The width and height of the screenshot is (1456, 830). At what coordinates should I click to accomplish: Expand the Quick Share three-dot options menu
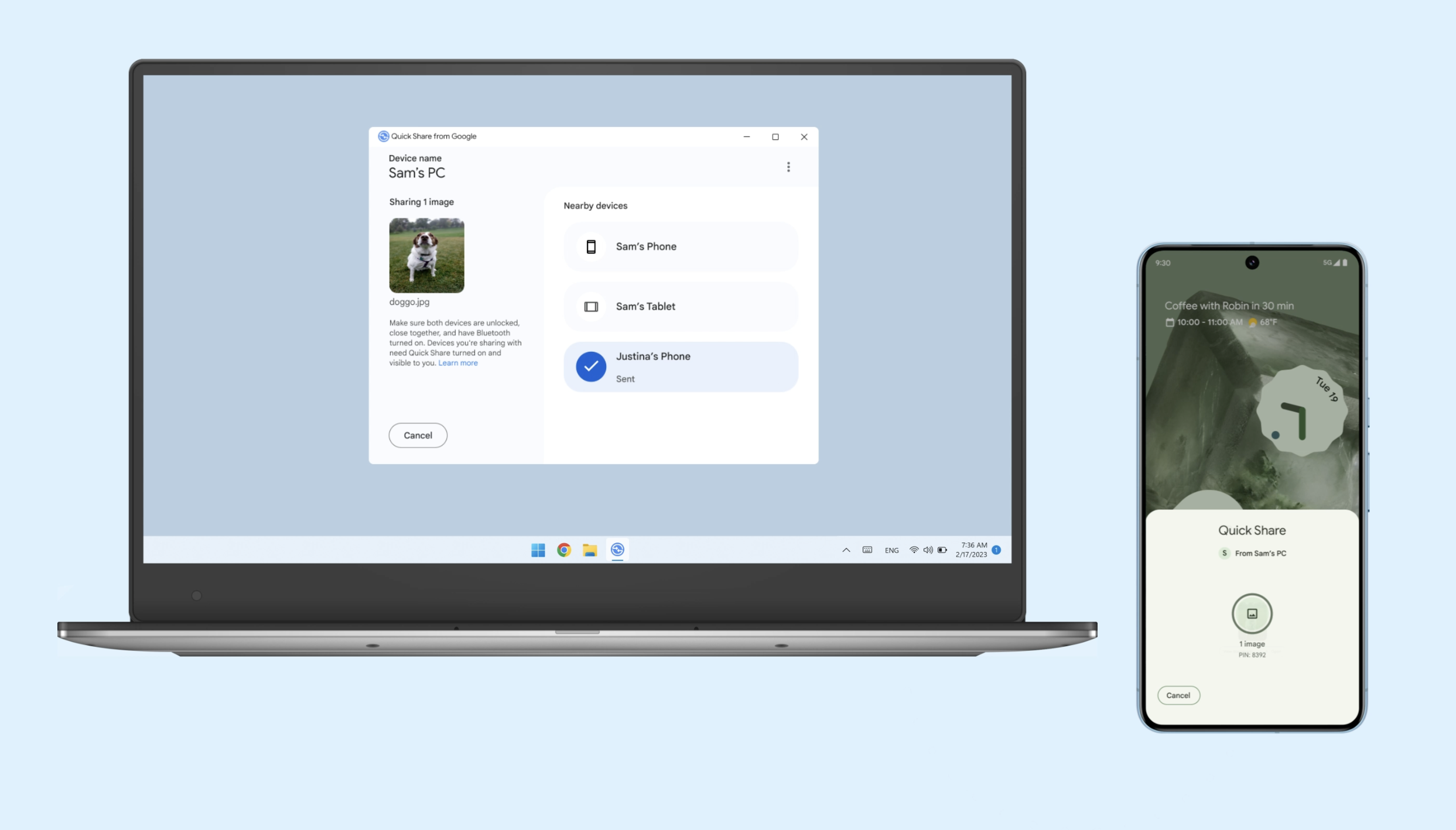coord(788,167)
